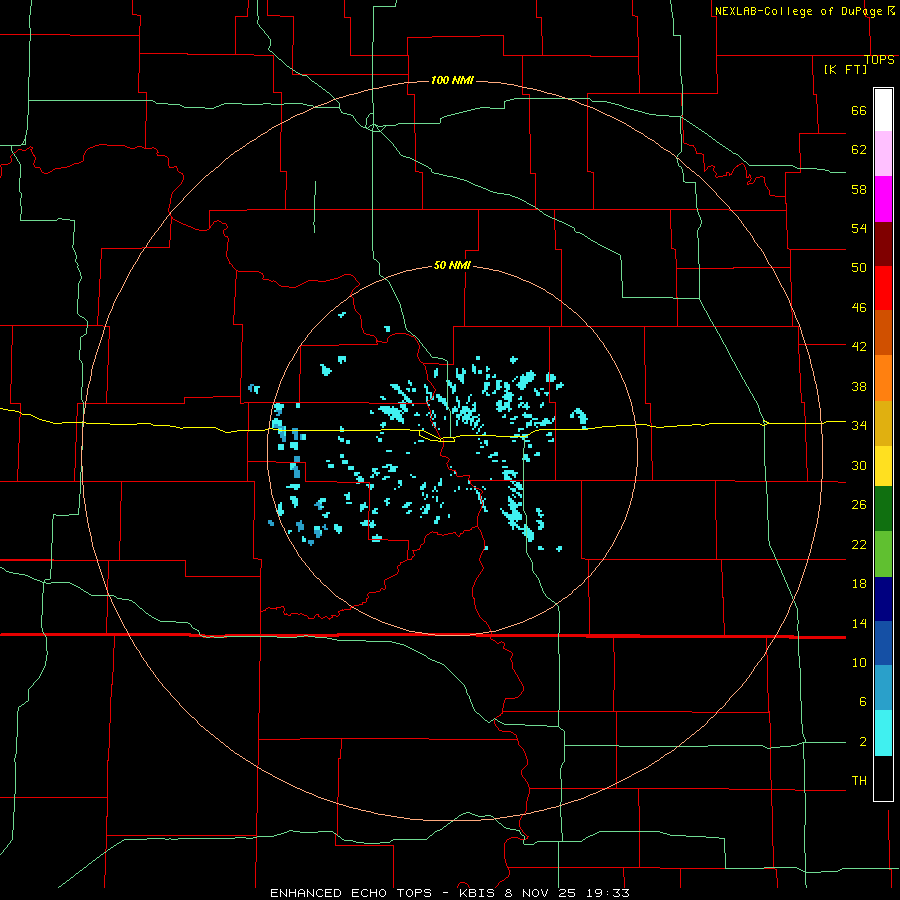Click the NEXLAB-College of DuPage text

[x=800, y=11]
